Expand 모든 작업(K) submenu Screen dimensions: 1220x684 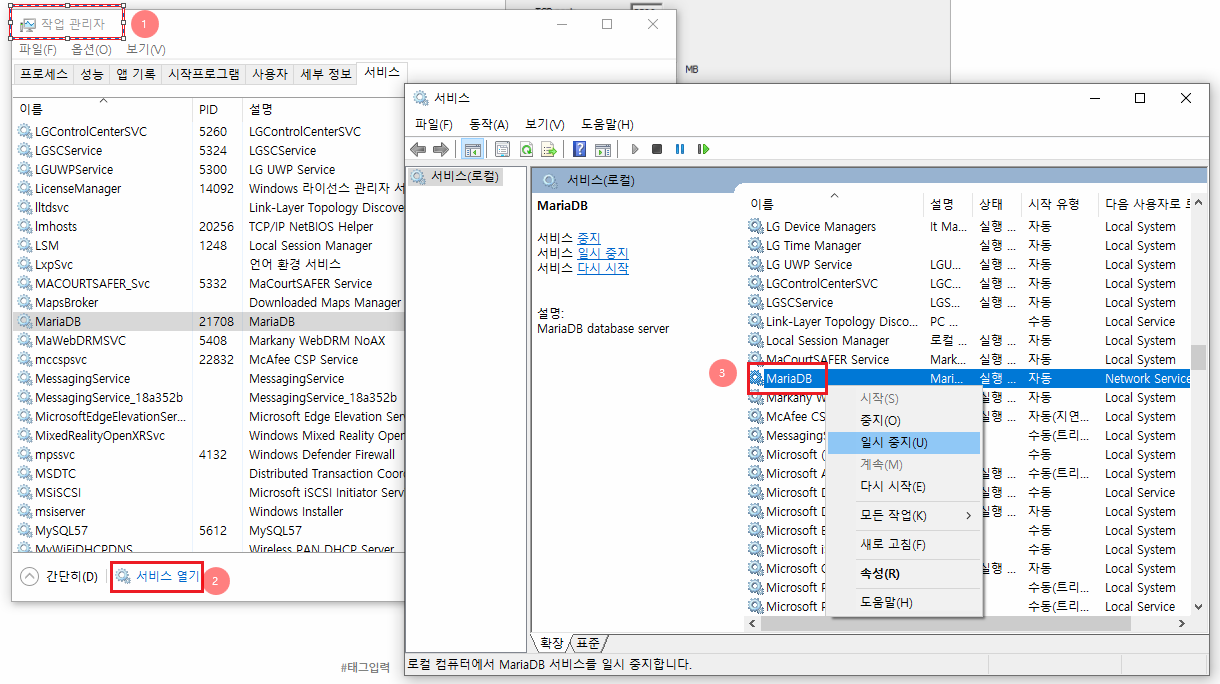(904, 515)
